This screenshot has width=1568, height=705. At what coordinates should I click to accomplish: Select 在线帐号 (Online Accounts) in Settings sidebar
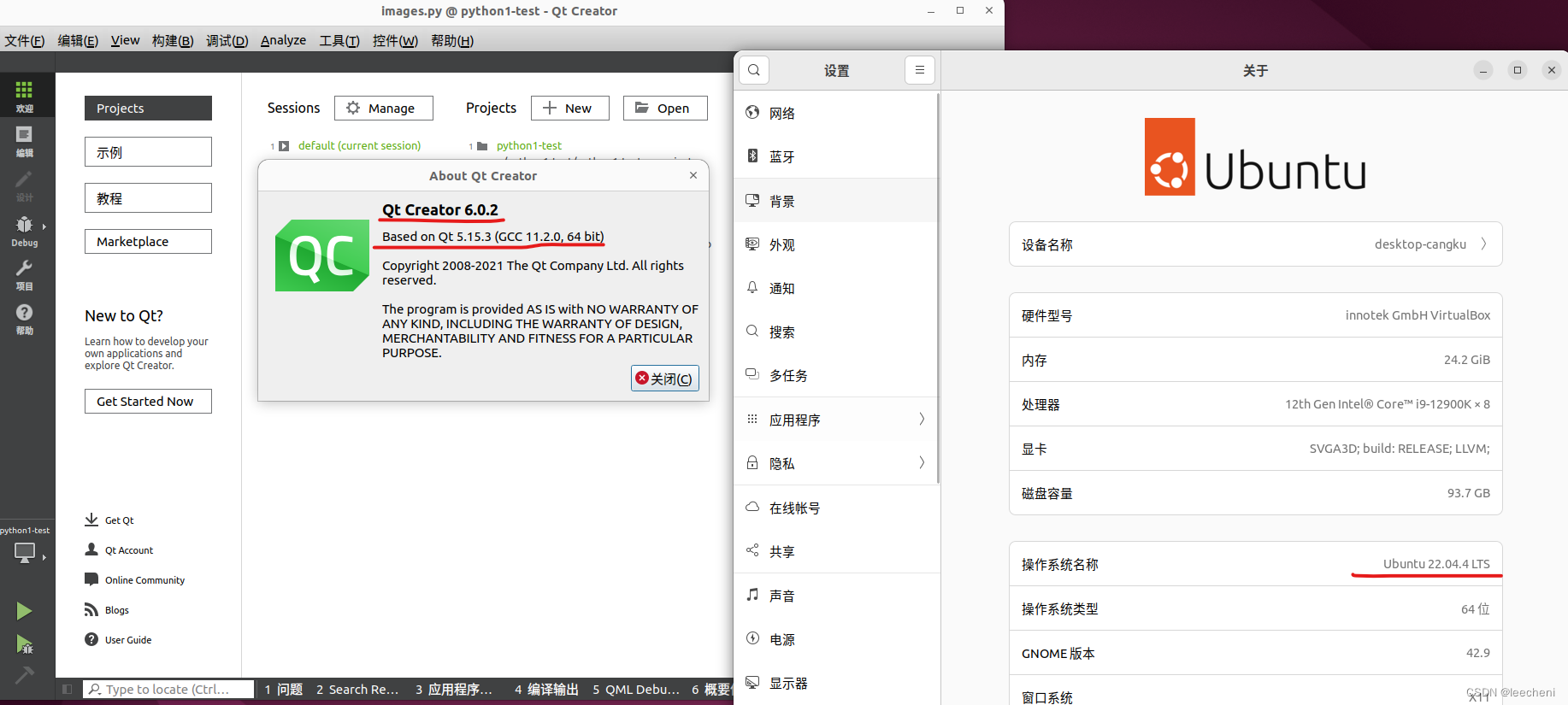pyautogui.click(x=836, y=508)
